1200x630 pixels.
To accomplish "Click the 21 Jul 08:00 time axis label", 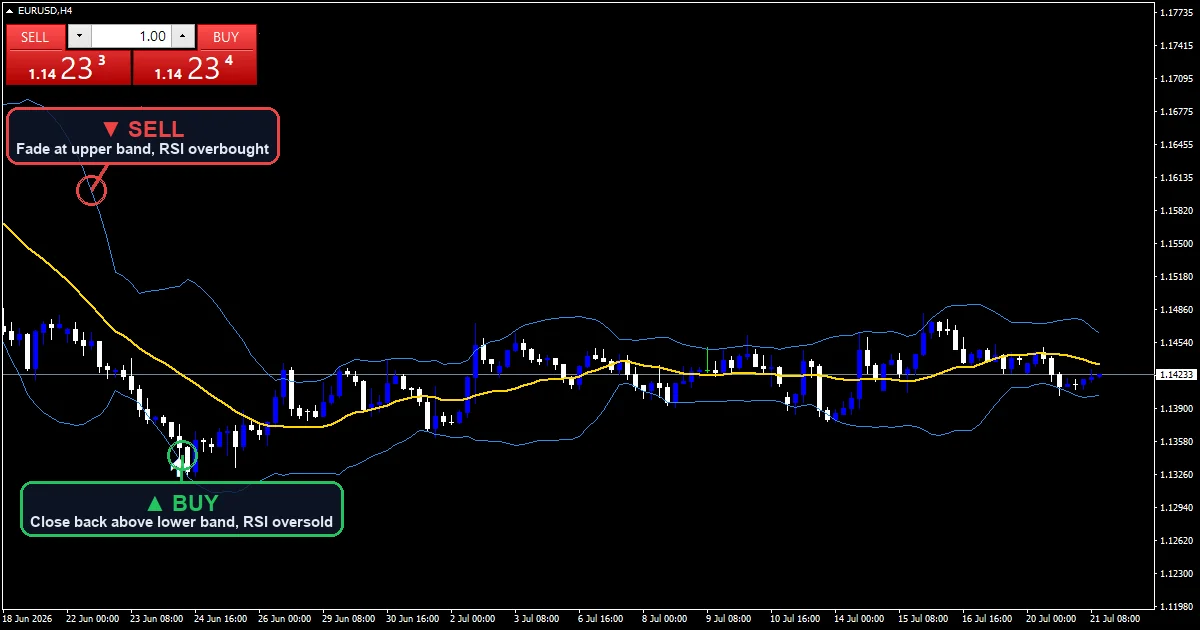I will (x=1117, y=619).
